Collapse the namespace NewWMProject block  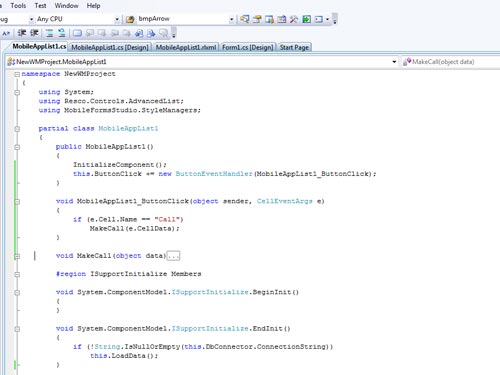(x=17, y=74)
